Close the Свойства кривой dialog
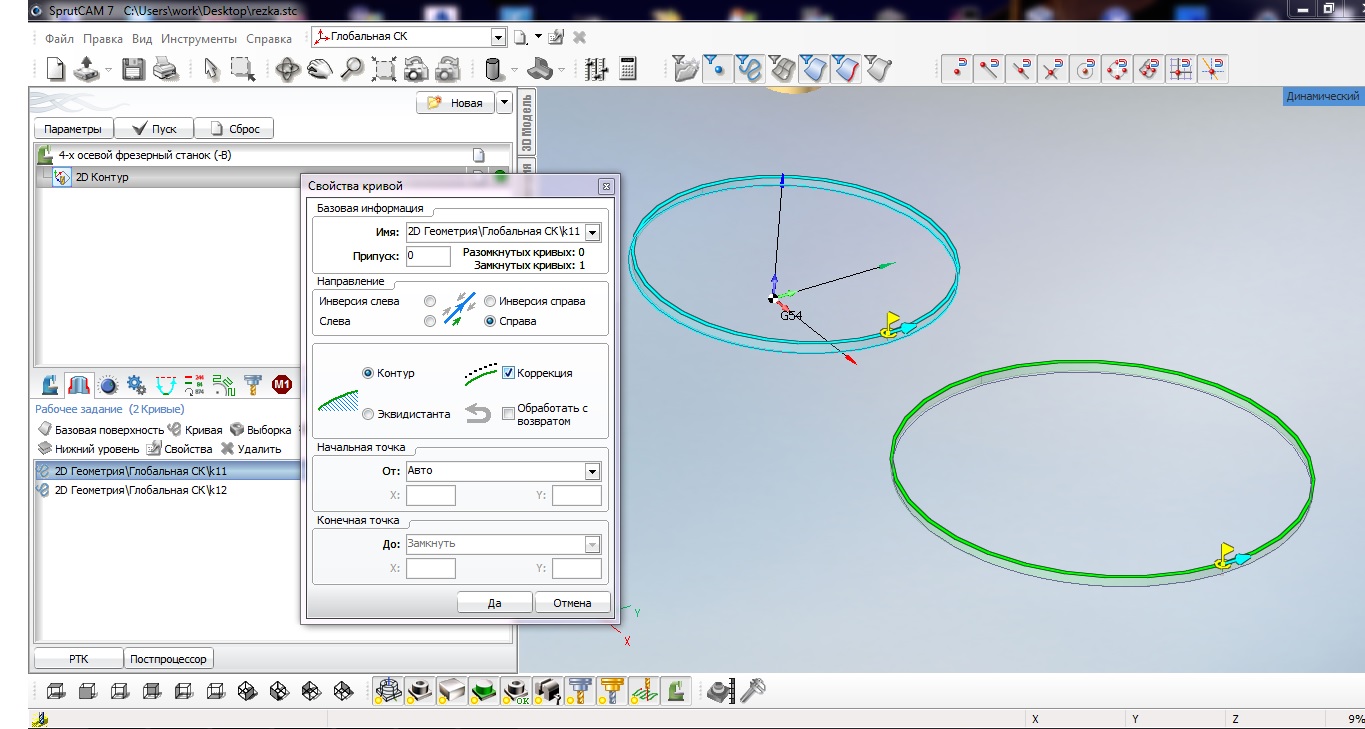This screenshot has width=1365, height=729. coord(605,186)
